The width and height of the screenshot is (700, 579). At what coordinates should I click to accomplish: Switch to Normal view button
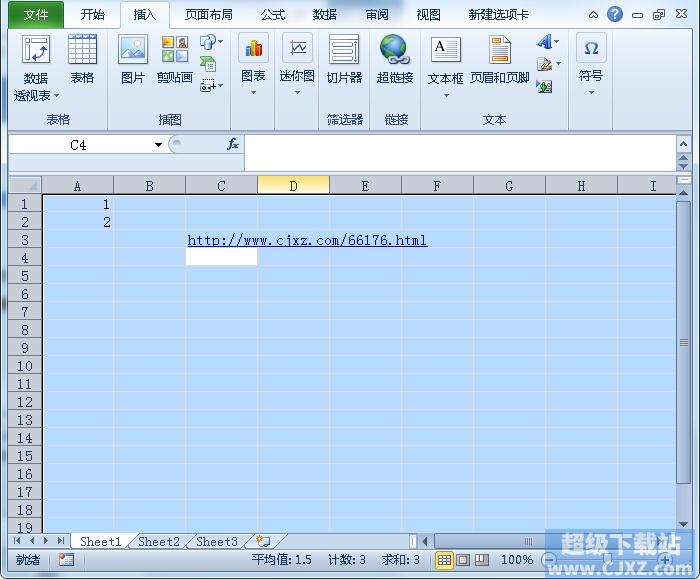tap(444, 559)
